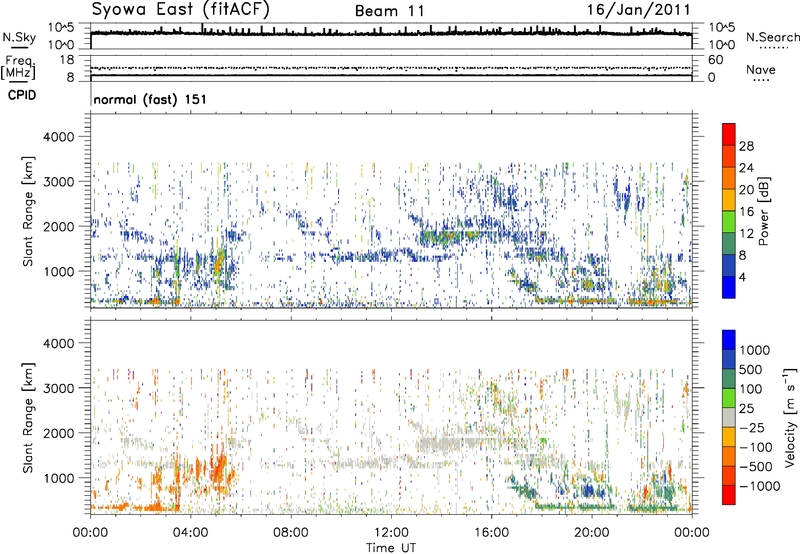
Task: Pick the yellow 16–20 dB power colorbar segment
Action: point(729,200)
